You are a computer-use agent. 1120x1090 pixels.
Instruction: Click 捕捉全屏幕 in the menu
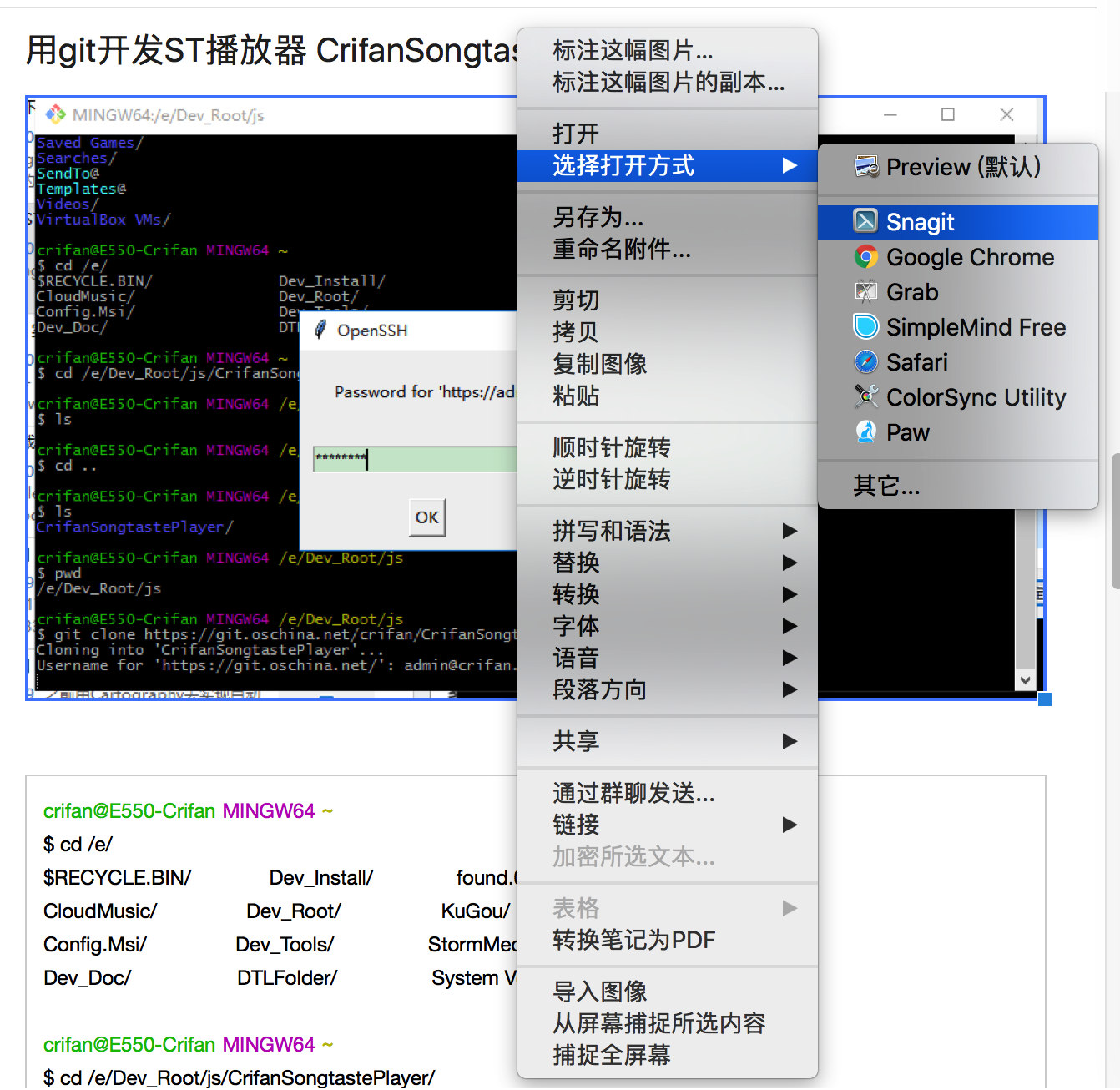tap(668, 1055)
